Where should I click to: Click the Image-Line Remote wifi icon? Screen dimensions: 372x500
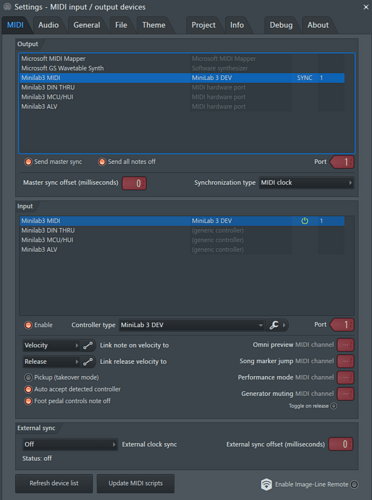coord(266,484)
